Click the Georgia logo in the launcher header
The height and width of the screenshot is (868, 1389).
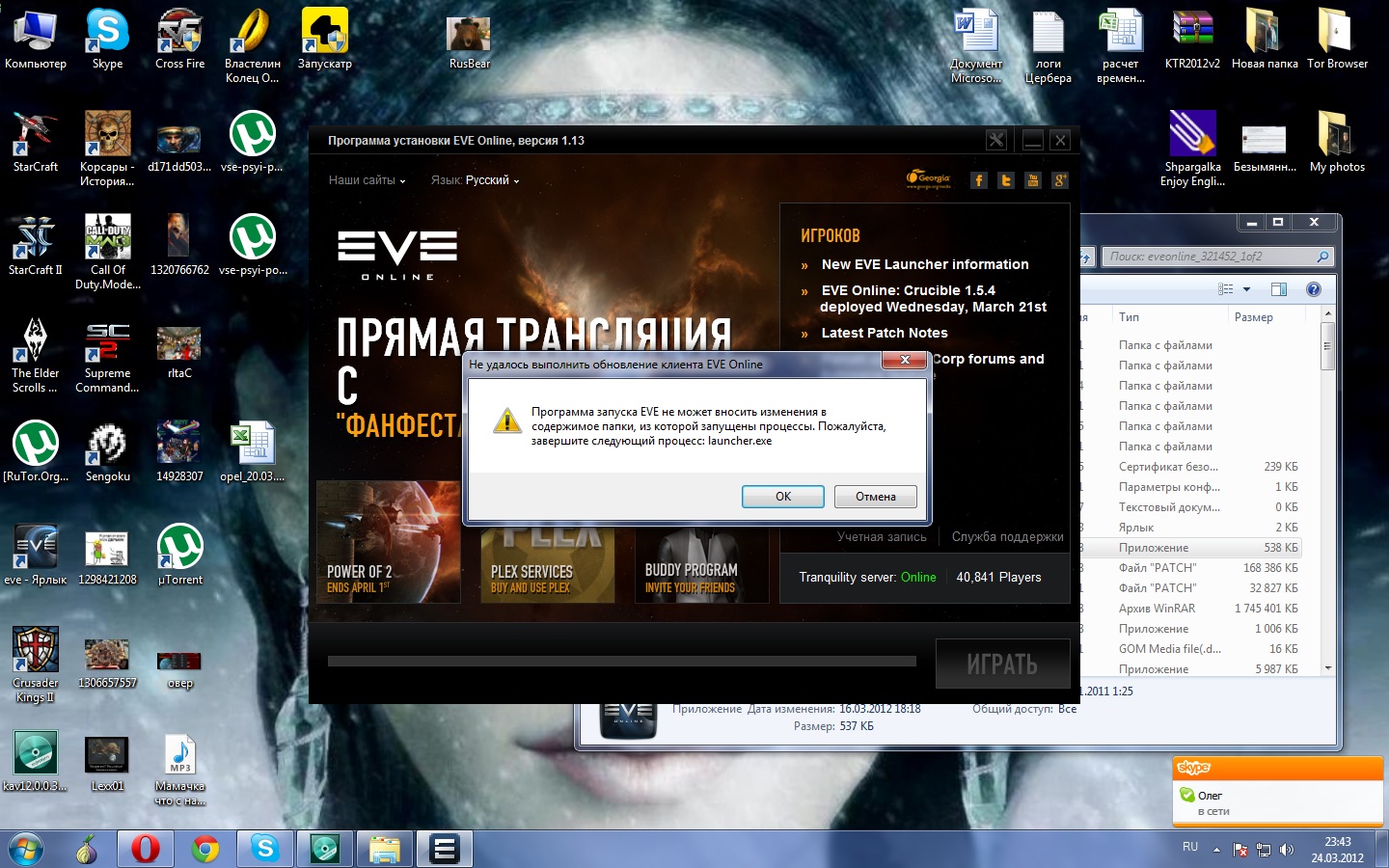pyautogui.click(x=928, y=178)
